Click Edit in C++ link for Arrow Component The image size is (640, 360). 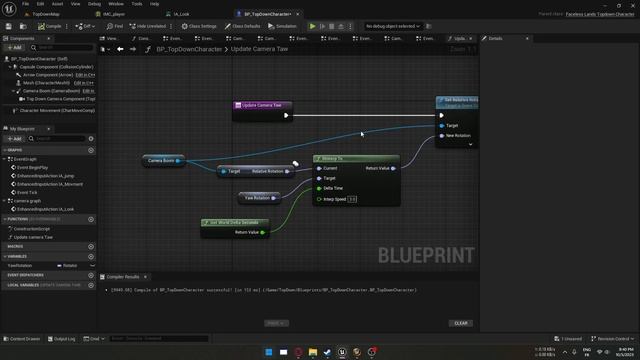[85, 75]
